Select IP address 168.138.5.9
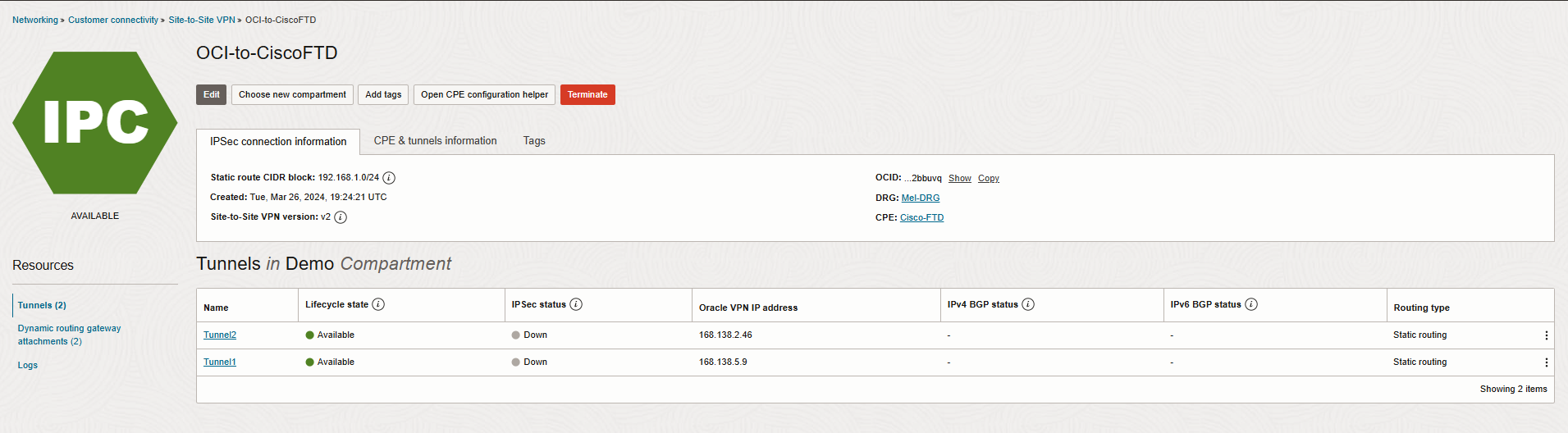This screenshot has height=433, width=1568. (x=723, y=362)
